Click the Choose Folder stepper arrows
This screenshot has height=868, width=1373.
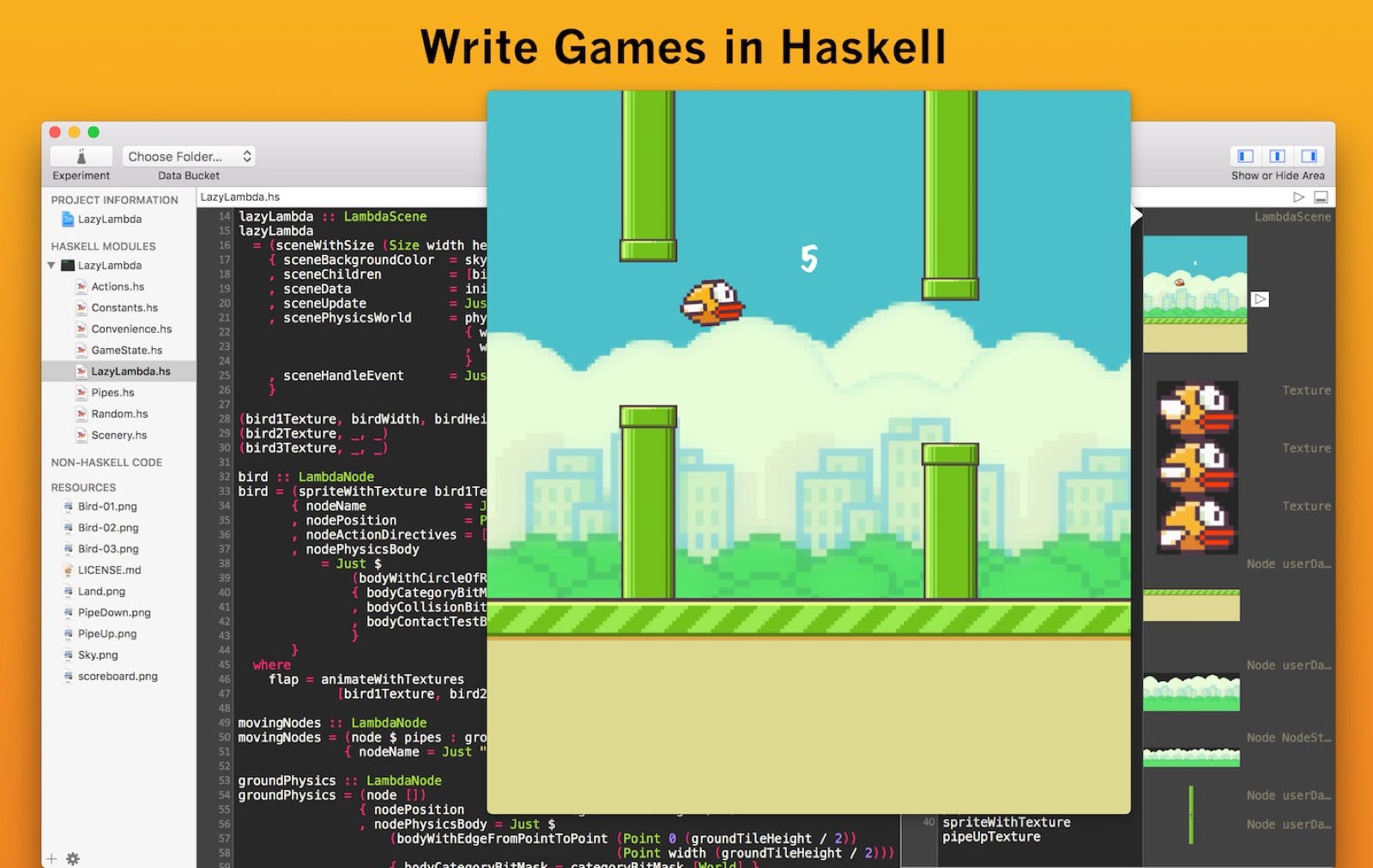point(247,156)
